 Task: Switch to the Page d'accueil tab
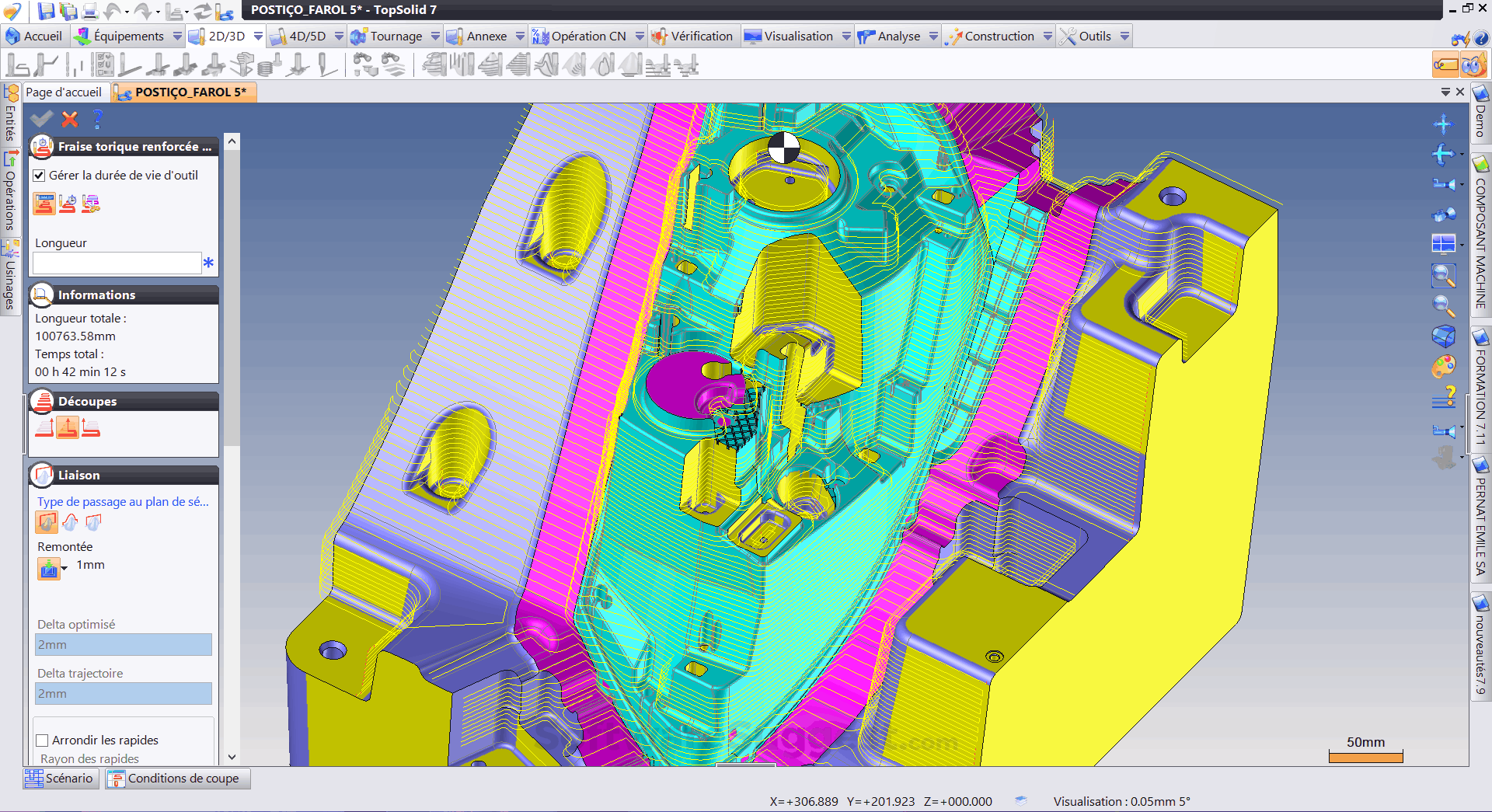tap(64, 92)
